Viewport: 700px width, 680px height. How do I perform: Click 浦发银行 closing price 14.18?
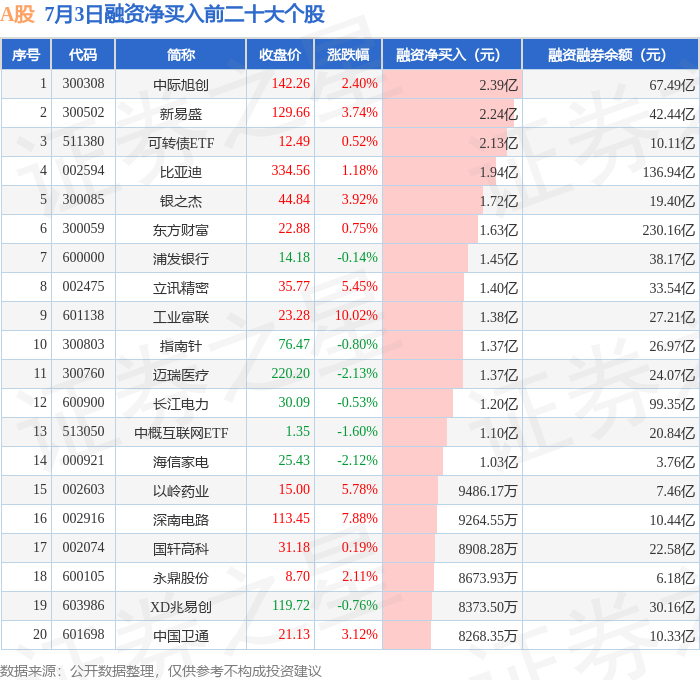click(x=294, y=257)
